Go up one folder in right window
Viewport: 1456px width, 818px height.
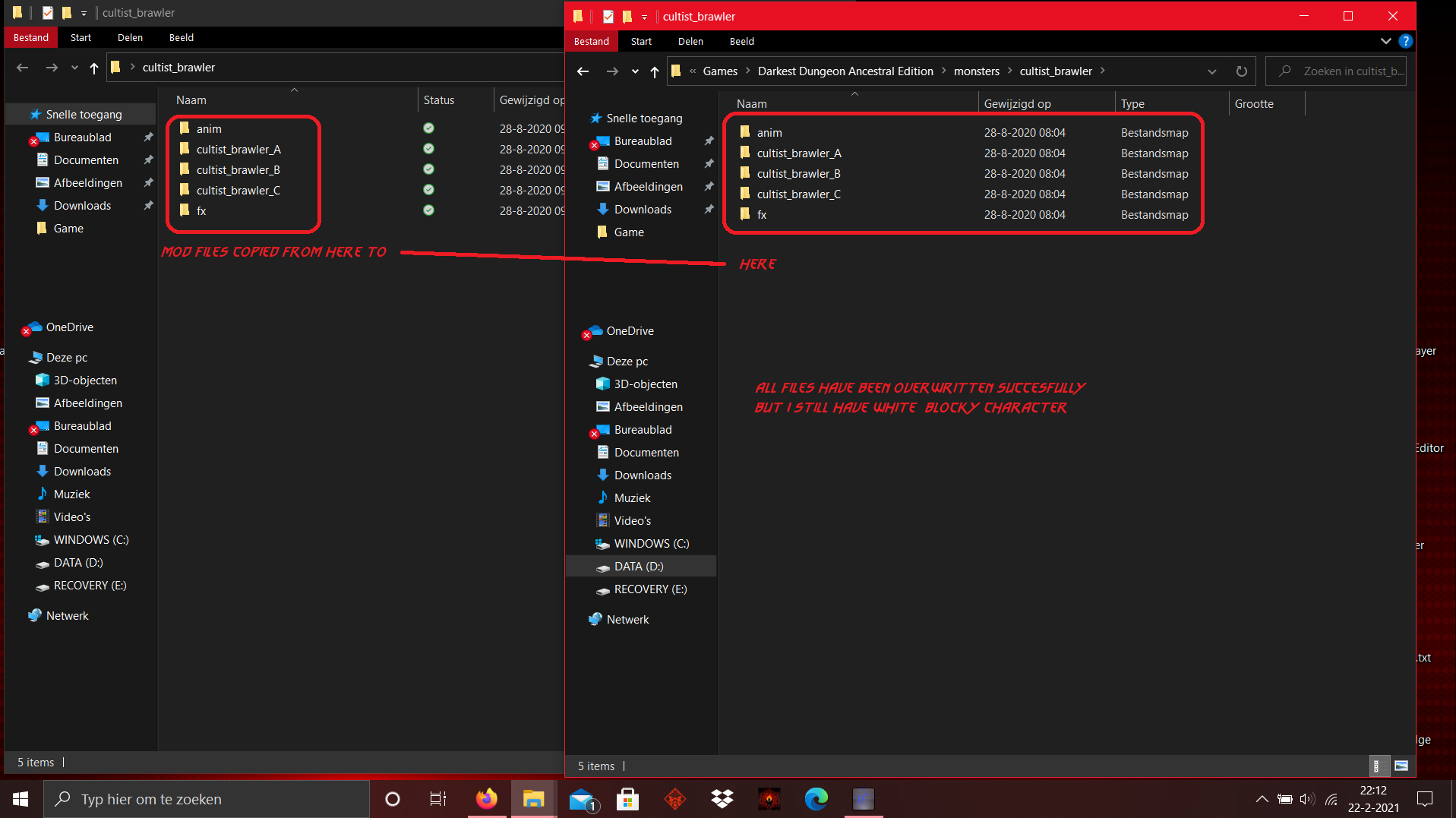click(x=654, y=71)
